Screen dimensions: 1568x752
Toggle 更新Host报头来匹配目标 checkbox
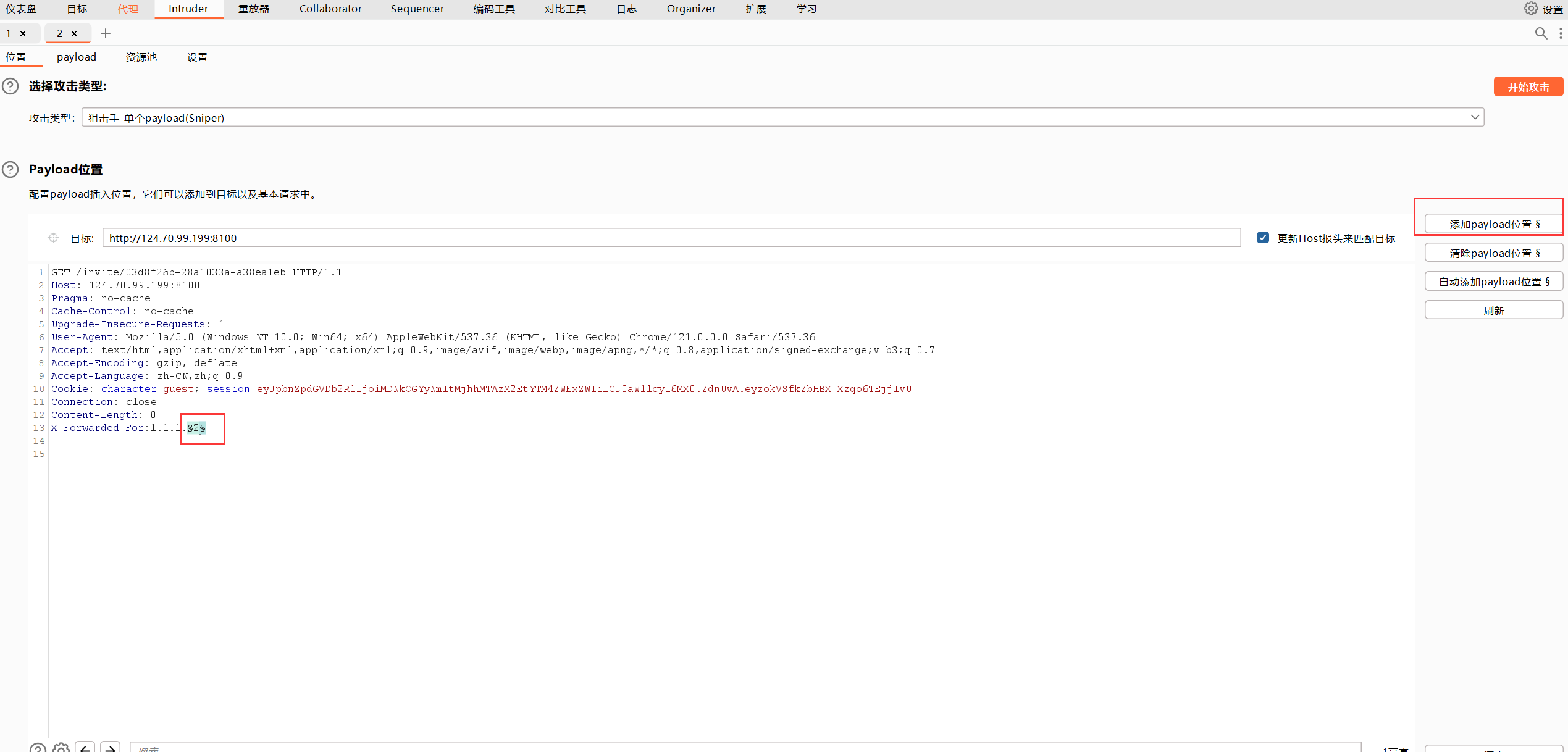pyautogui.click(x=1263, y=238)
